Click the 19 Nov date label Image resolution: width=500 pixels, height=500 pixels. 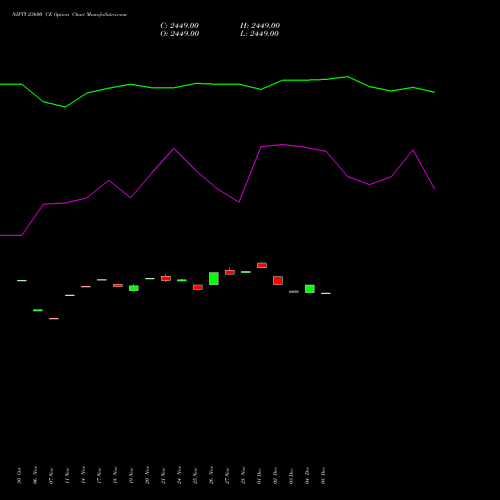[131, 476]
